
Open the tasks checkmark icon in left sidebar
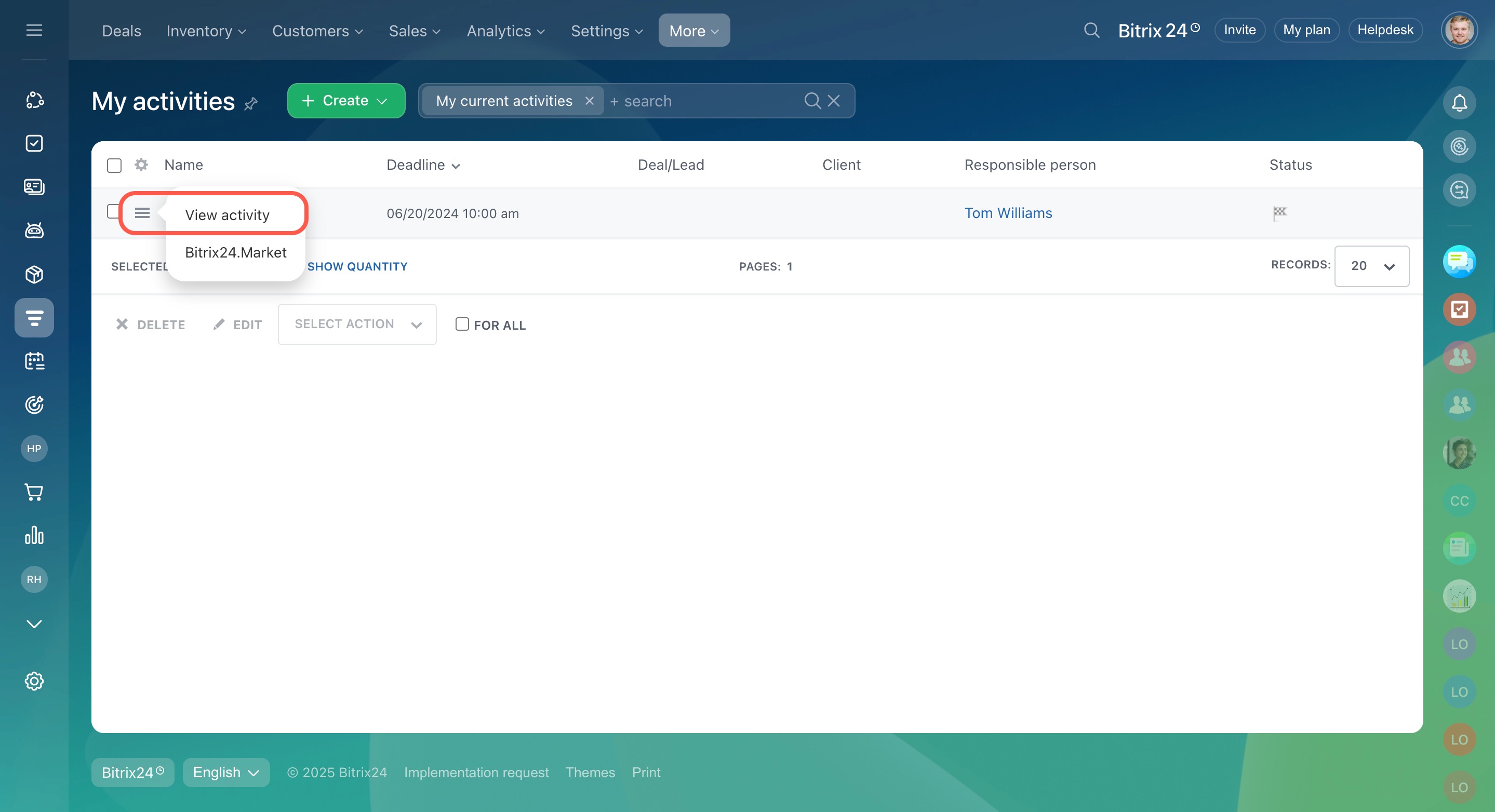pos(34,143)
